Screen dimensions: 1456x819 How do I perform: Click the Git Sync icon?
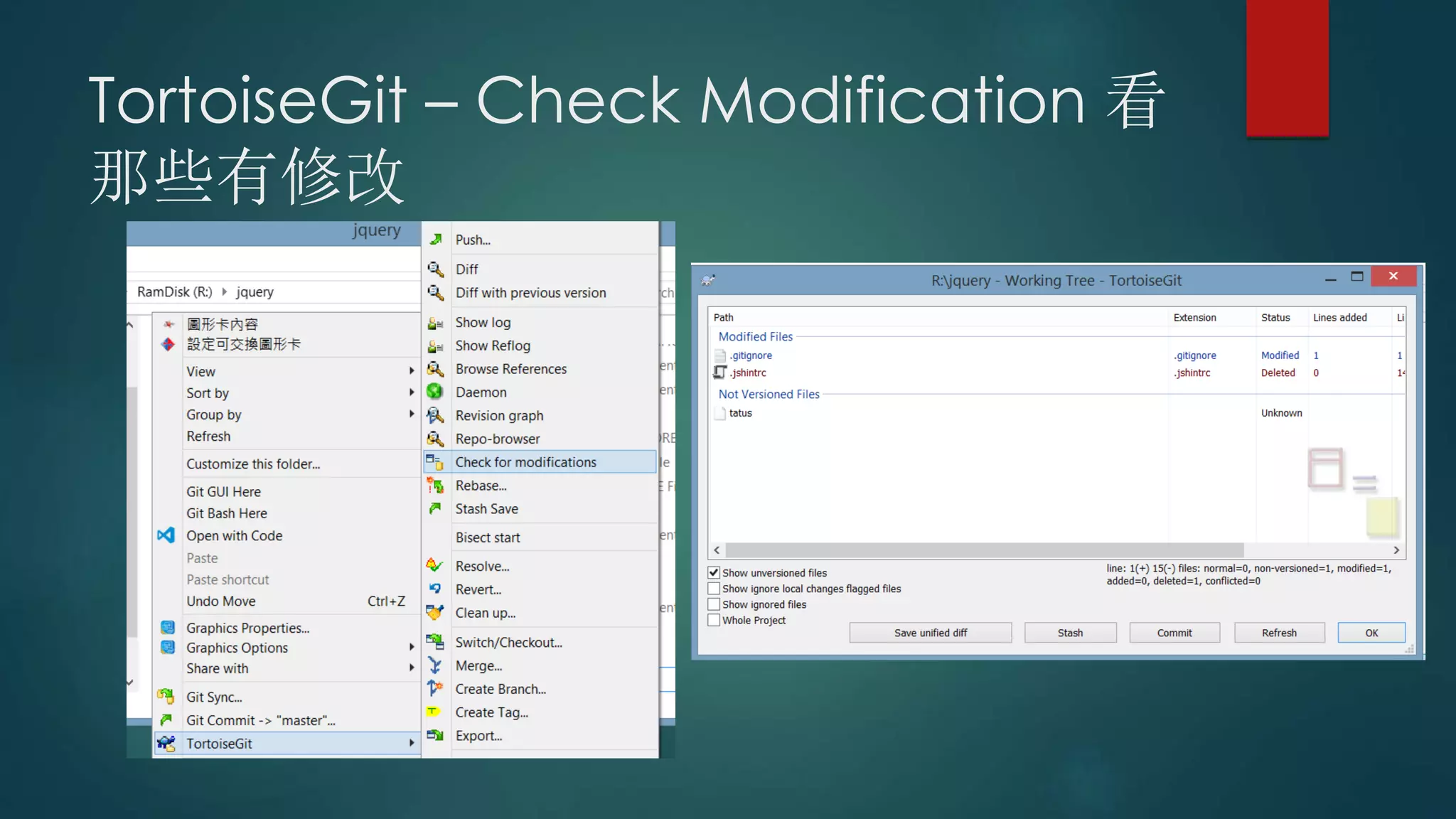point(166,696)
